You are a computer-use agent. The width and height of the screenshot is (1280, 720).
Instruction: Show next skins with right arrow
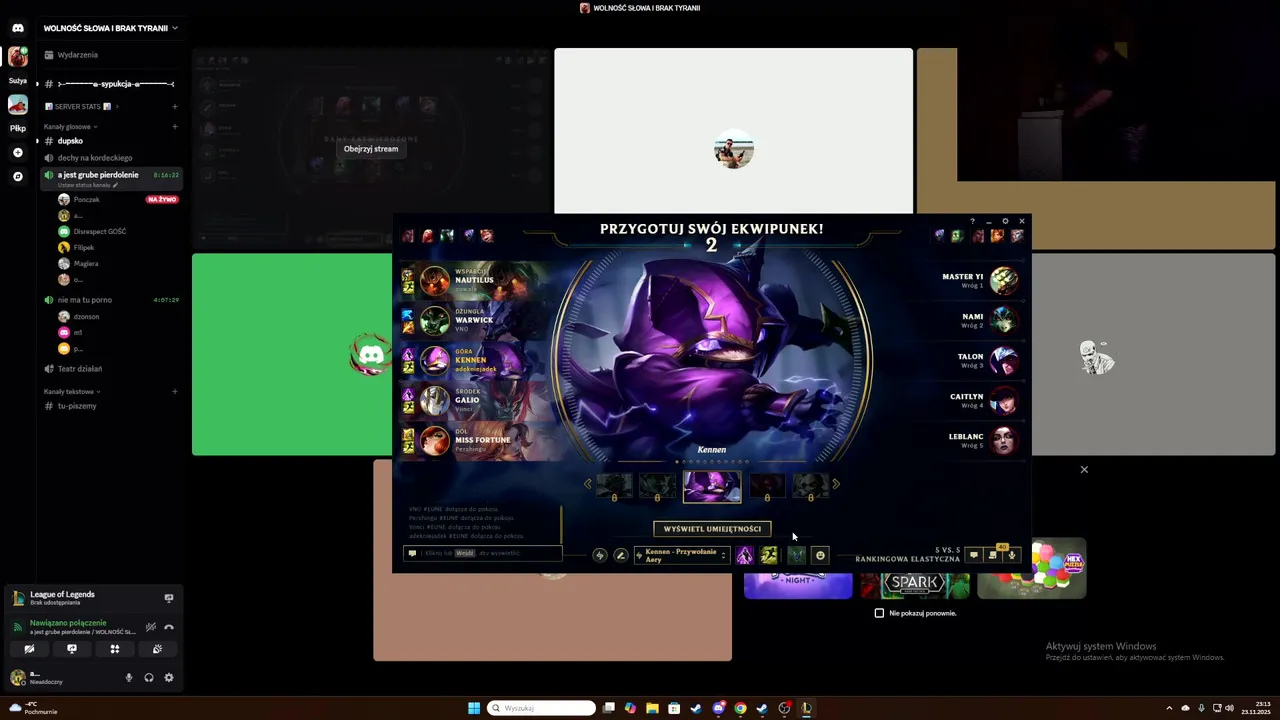click(836, 484)
